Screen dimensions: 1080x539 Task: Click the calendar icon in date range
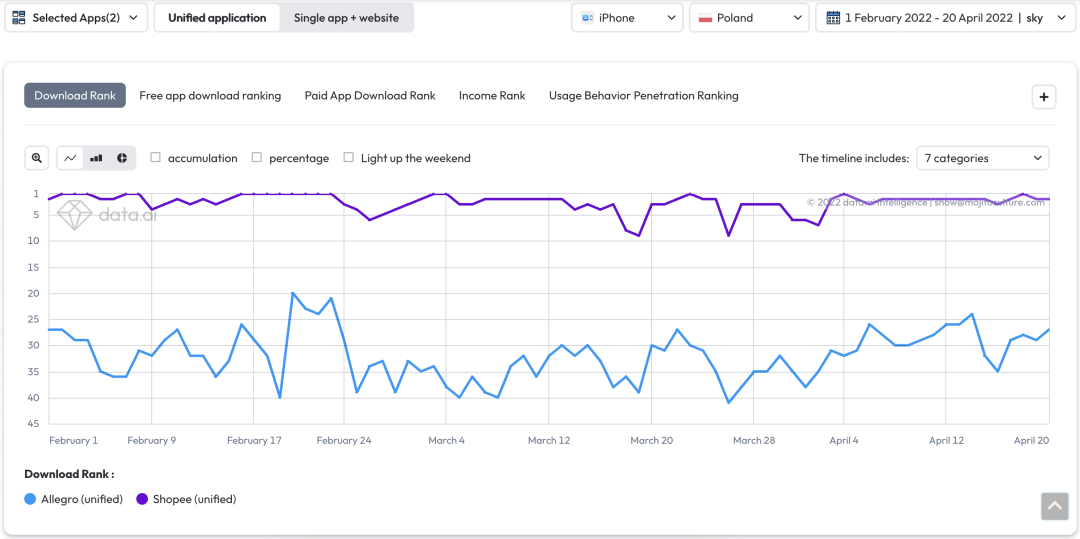[x=833, y=18]
